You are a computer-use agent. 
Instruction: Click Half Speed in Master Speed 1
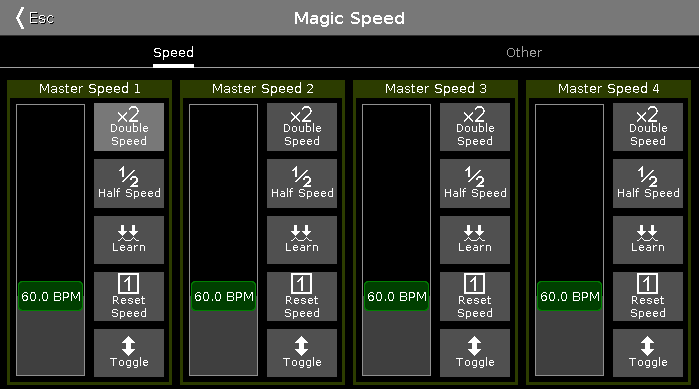(129, 184)
